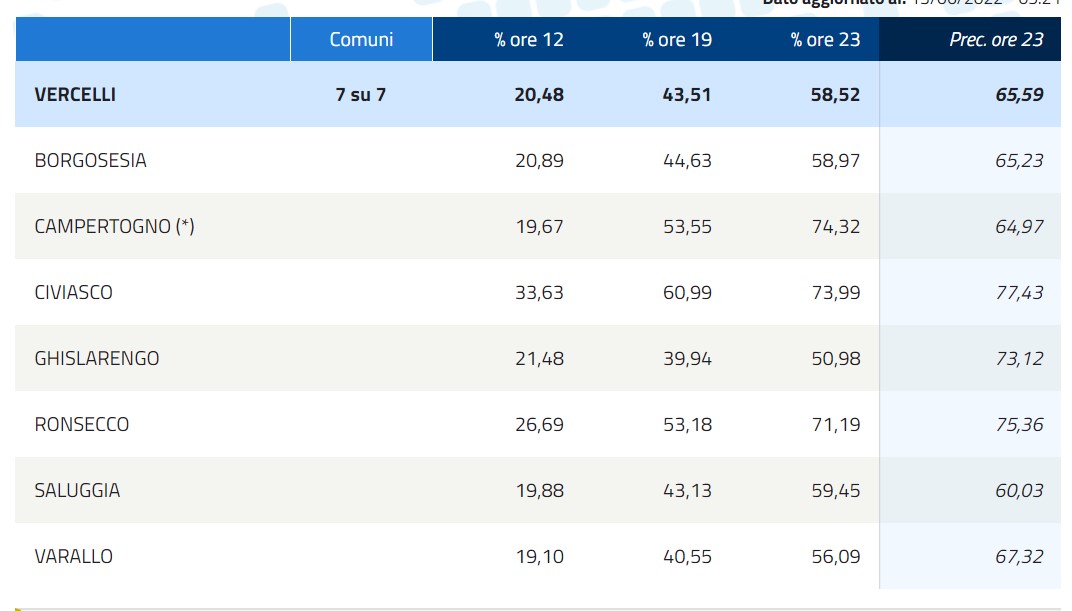The image size is (1072, 611).
Task: Open the BORGOSESIA municipality link
Action: click(x=90, y=161)
